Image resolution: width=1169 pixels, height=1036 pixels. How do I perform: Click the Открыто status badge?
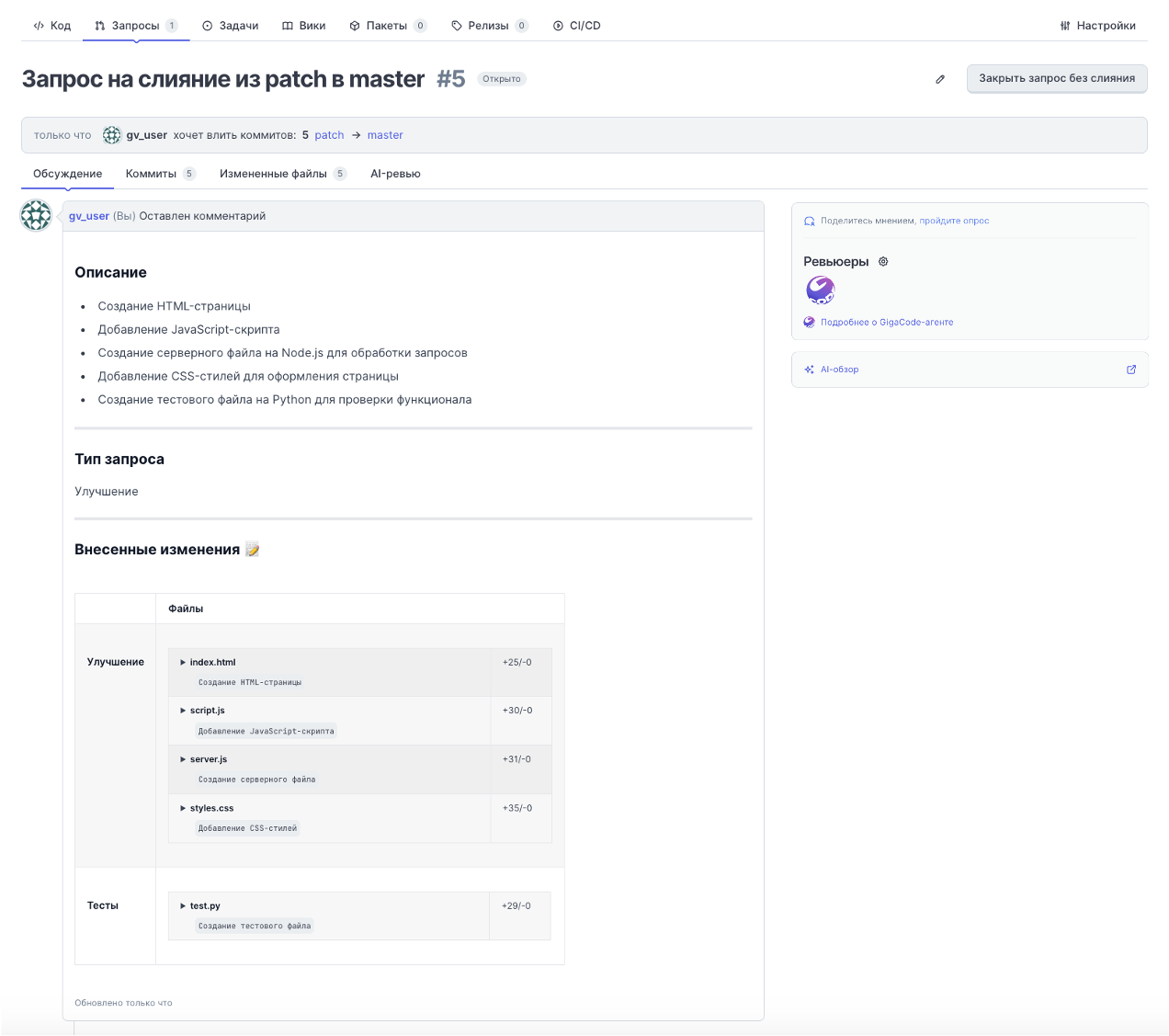coord(502,79)
